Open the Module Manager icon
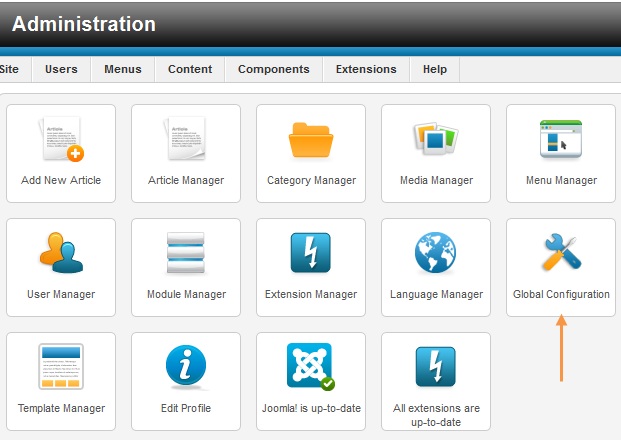 (x=186, y=254)
